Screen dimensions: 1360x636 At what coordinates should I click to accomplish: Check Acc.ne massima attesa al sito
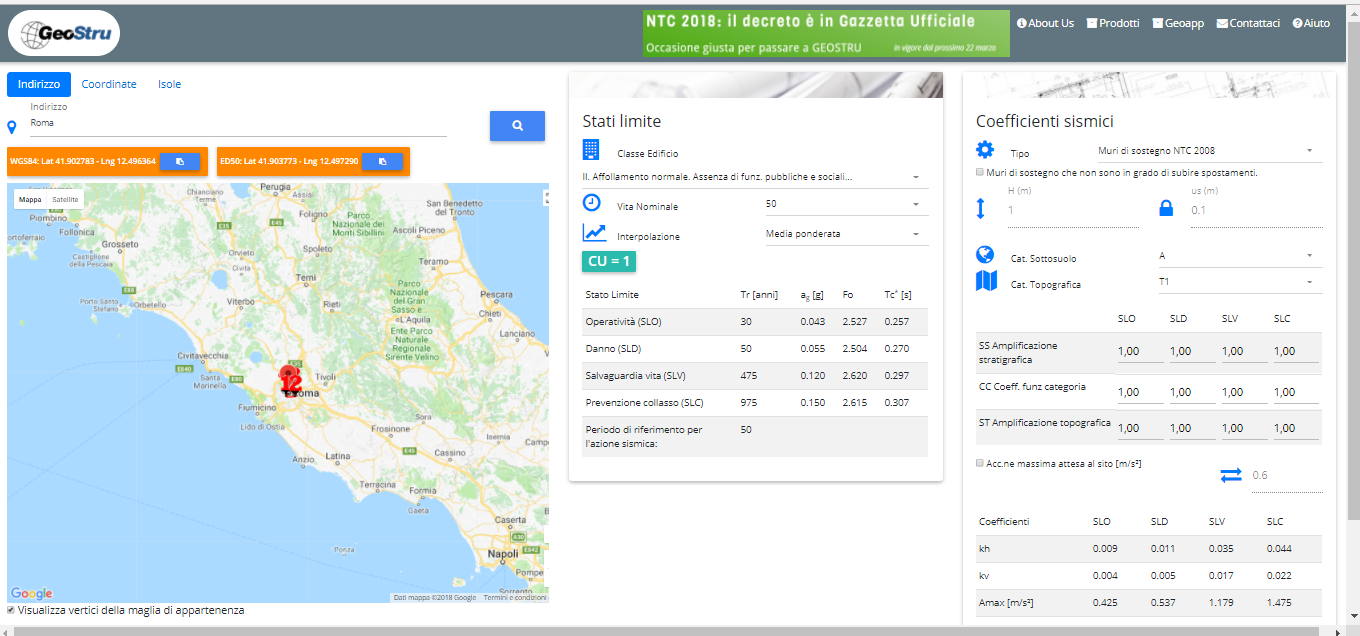pyautogui.click(x=980, y=463)
